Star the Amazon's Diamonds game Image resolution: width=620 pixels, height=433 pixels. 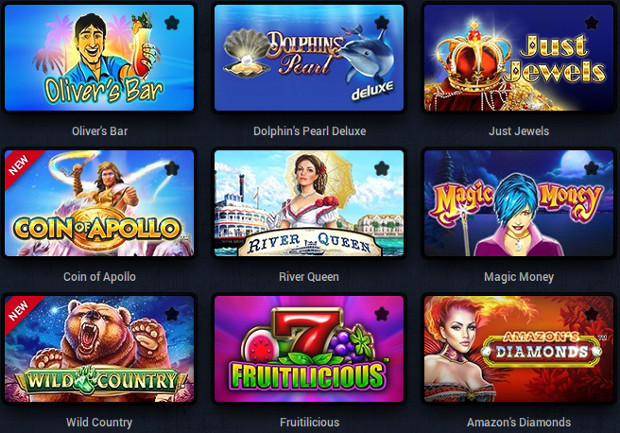[x=591, y=314]
